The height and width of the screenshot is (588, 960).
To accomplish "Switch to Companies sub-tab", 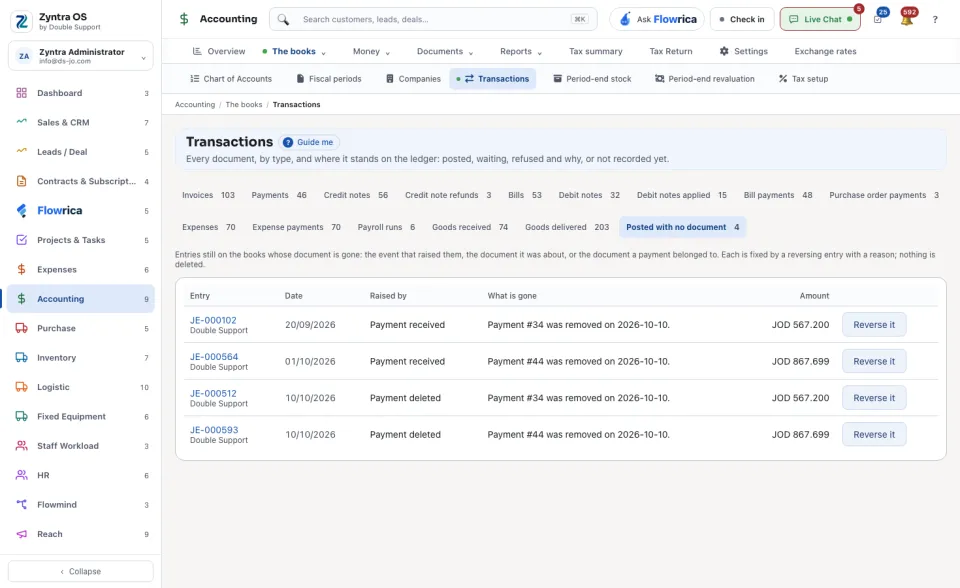I will coord(413,79).
